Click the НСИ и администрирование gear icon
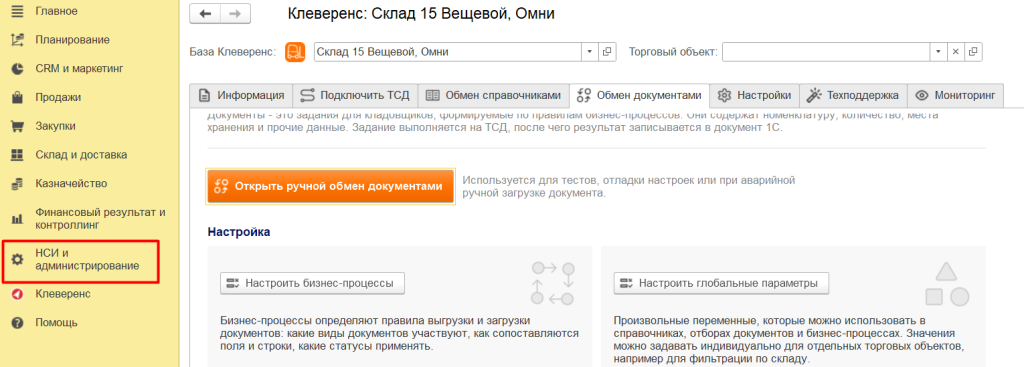This screenshot has height=367, width=1024. pyautogui.click(x=18, y=259)
